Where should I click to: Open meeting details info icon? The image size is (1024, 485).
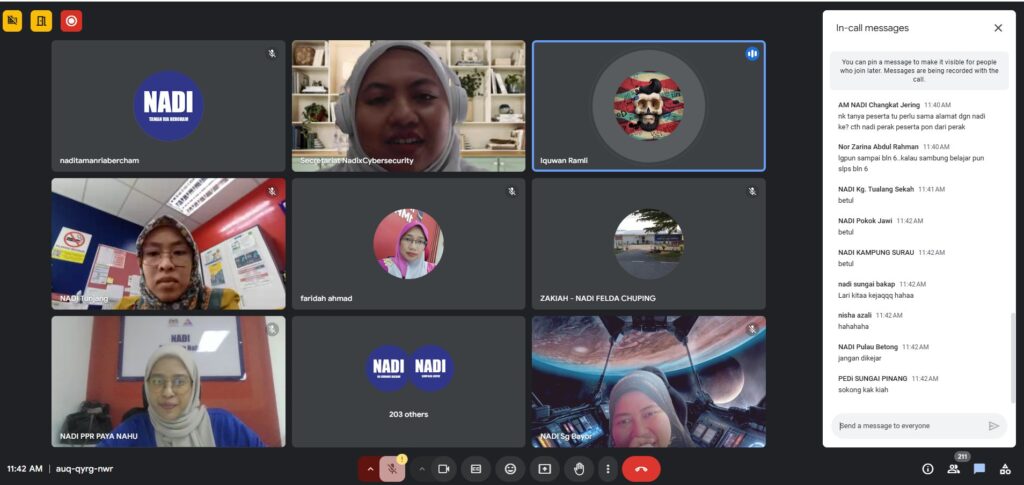coord(927,468)
